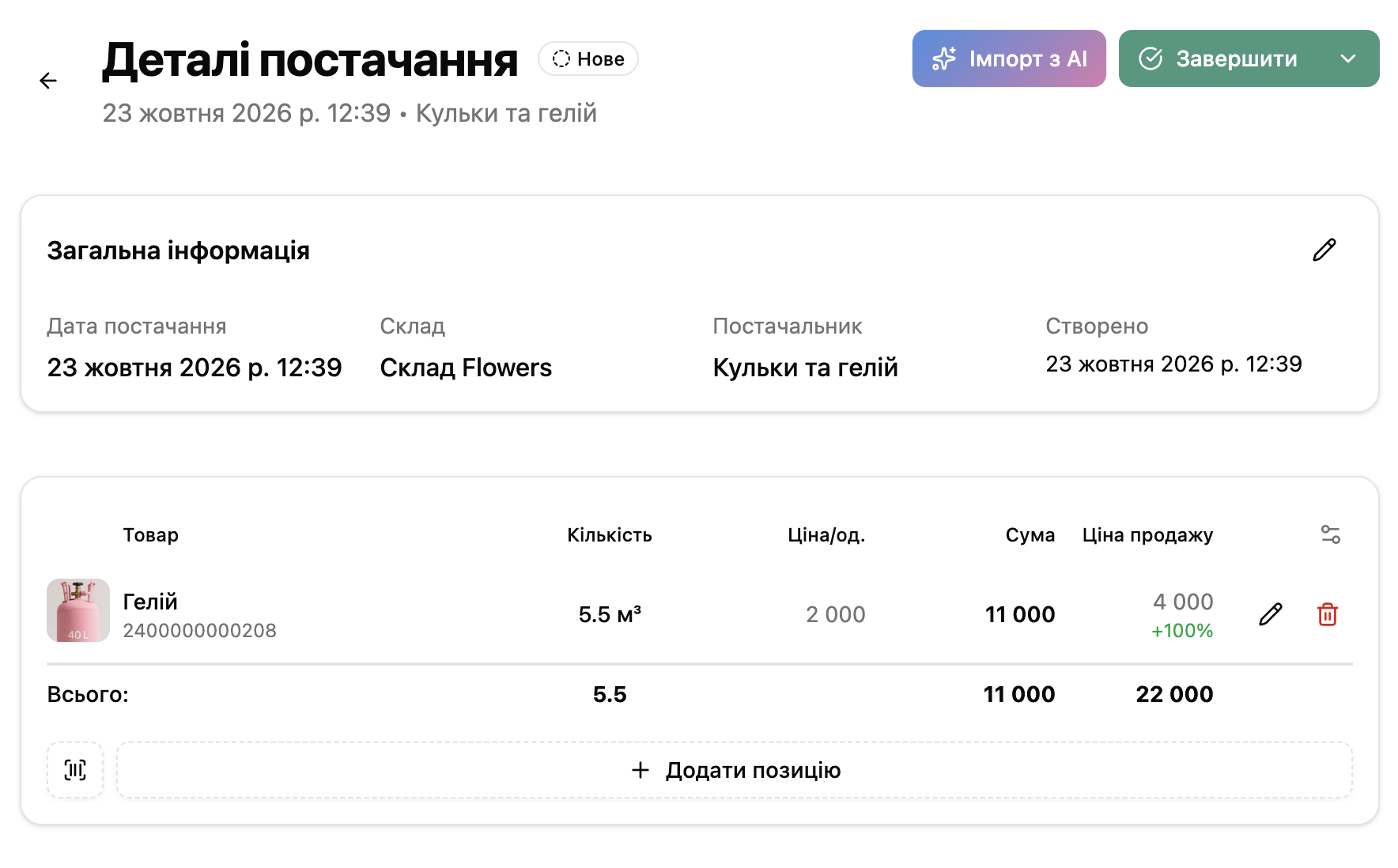Open the Гелій product thumbnail

(x=78, y=610)
